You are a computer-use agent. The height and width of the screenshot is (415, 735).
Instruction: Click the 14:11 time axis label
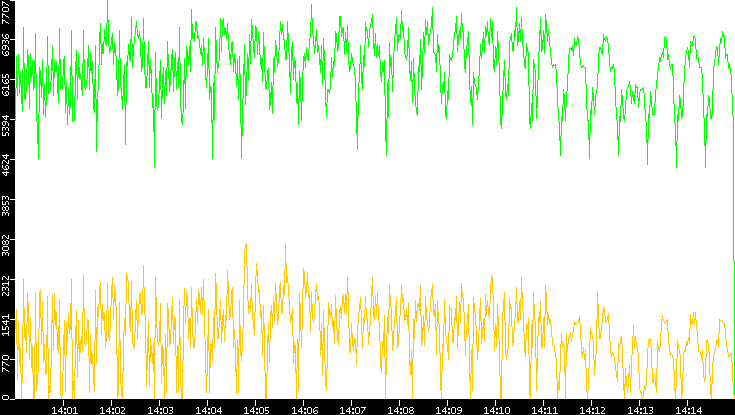click(x=544, y=410)
